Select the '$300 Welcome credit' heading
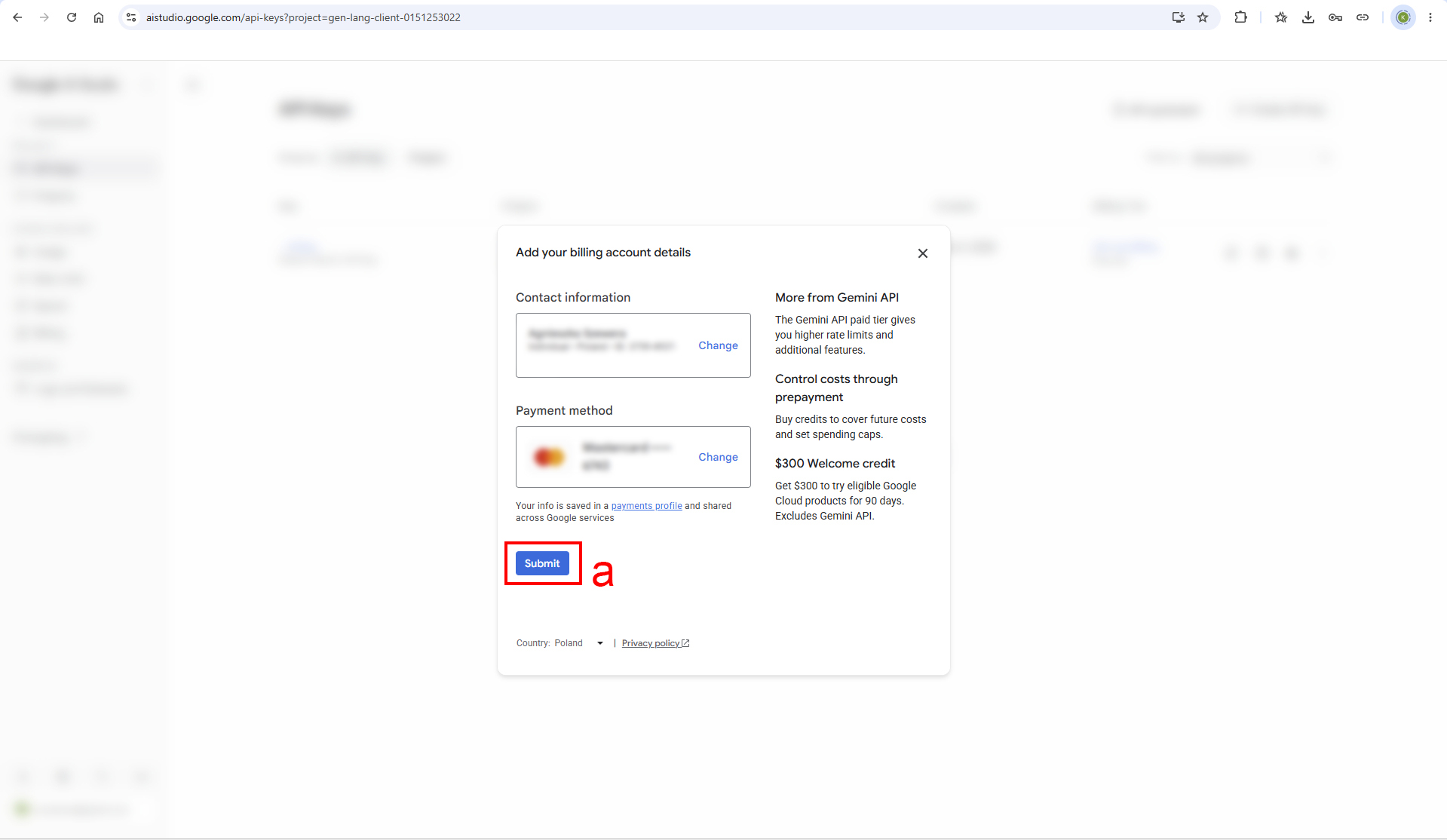The height and width of the screenshot is (840, 1447). 835,464
